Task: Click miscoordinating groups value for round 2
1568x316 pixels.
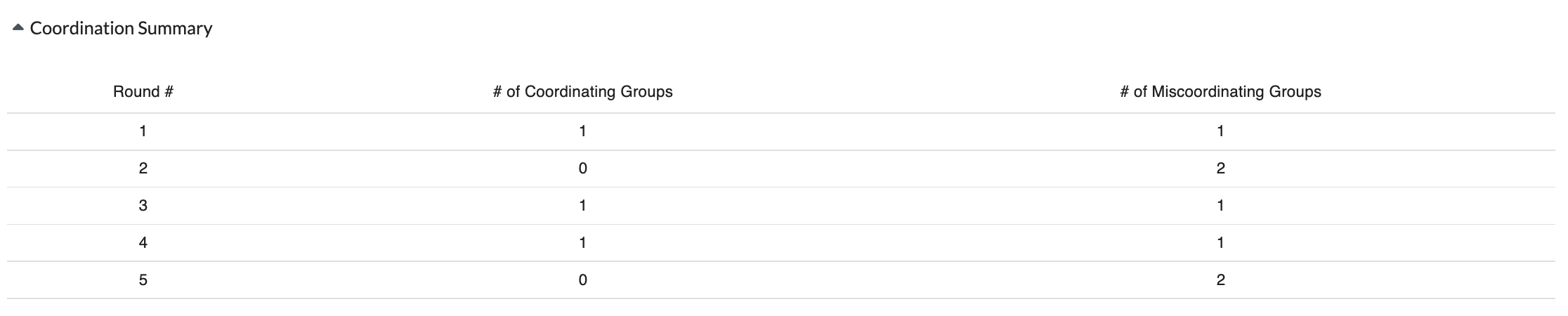Action: [x=1220, y=169]
